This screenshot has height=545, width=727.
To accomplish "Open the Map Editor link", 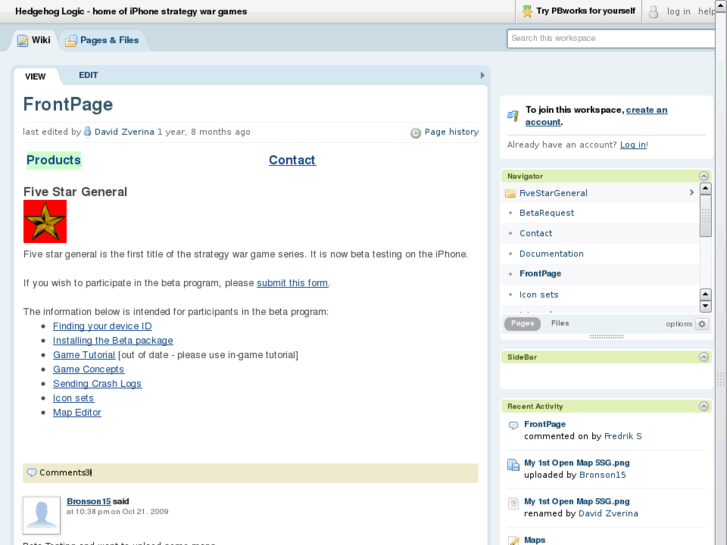I will point(77,412).
